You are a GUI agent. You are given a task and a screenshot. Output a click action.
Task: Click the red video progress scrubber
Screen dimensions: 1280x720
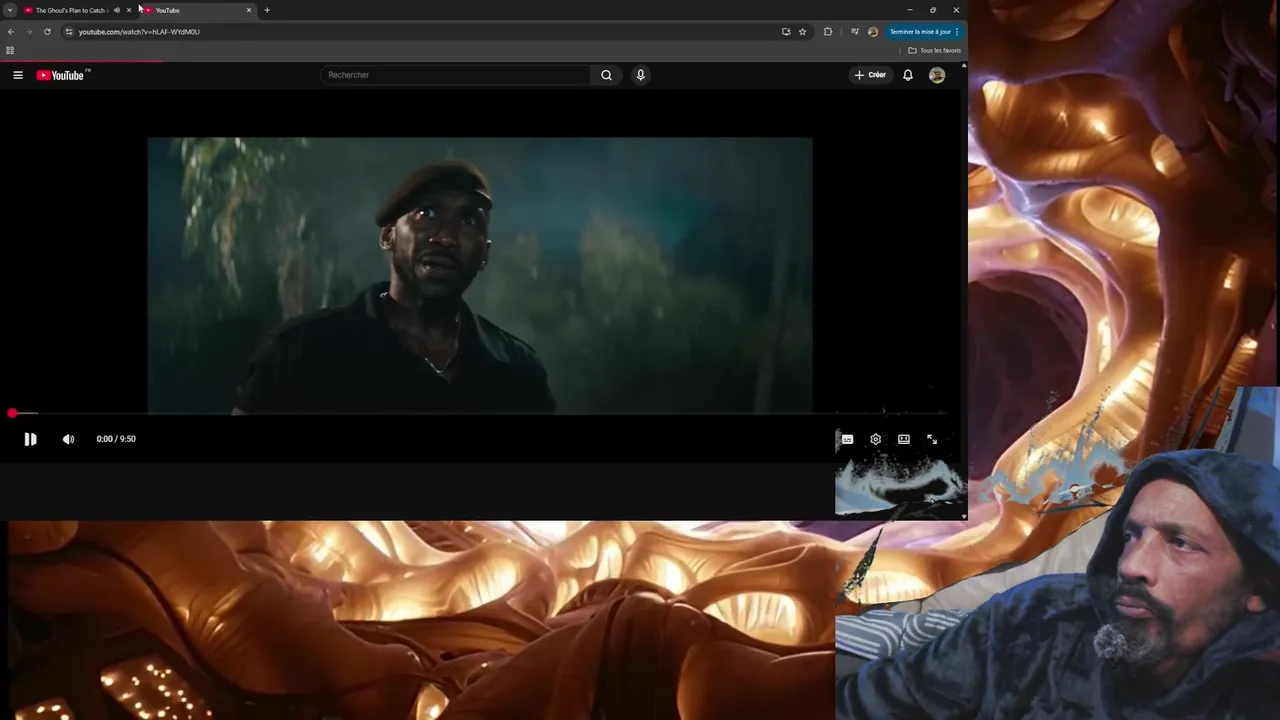[x=12, y=413]
